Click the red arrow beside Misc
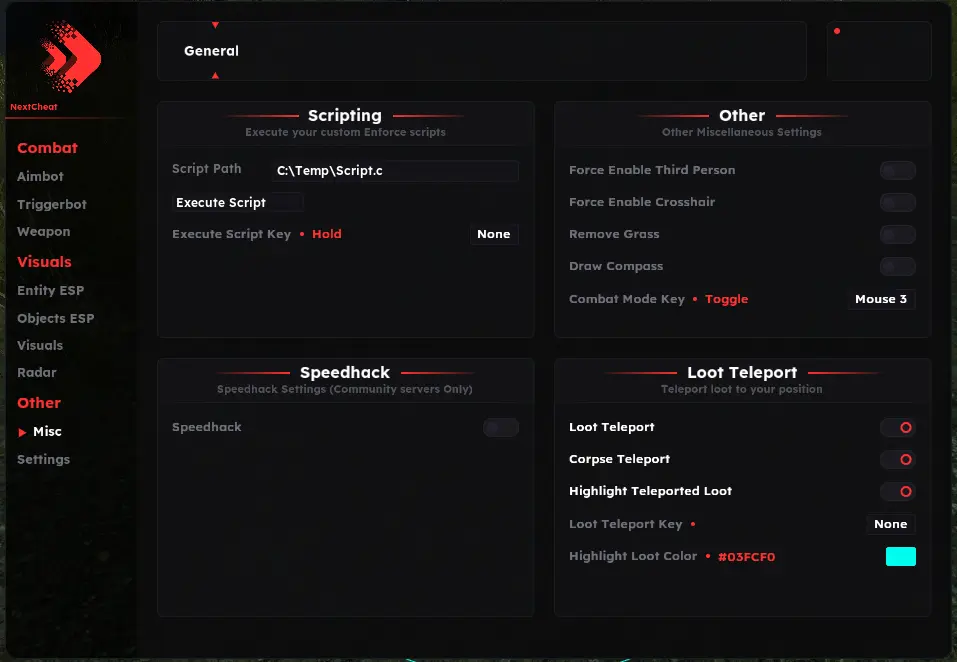The height and width of the screenshot is (662, 957). tap(23, 432)
